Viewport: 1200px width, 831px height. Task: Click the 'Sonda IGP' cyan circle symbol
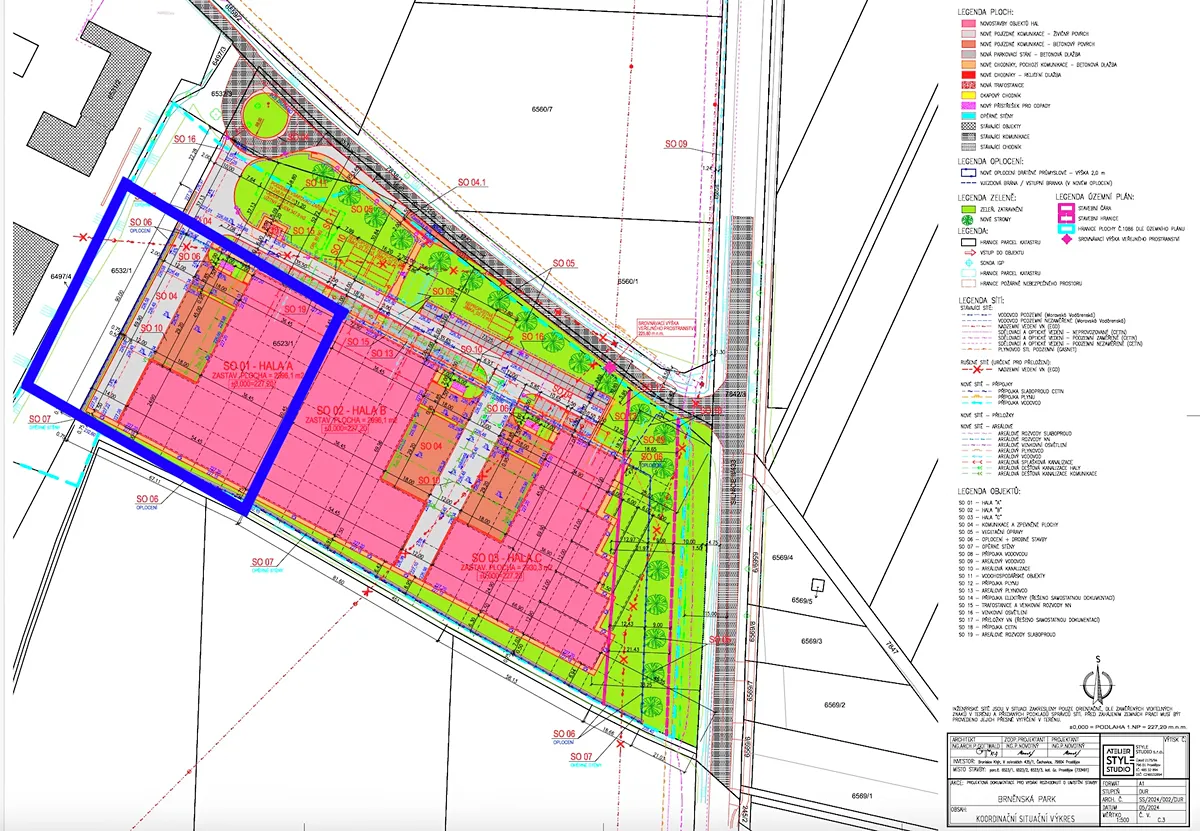(x=968, y=262)
